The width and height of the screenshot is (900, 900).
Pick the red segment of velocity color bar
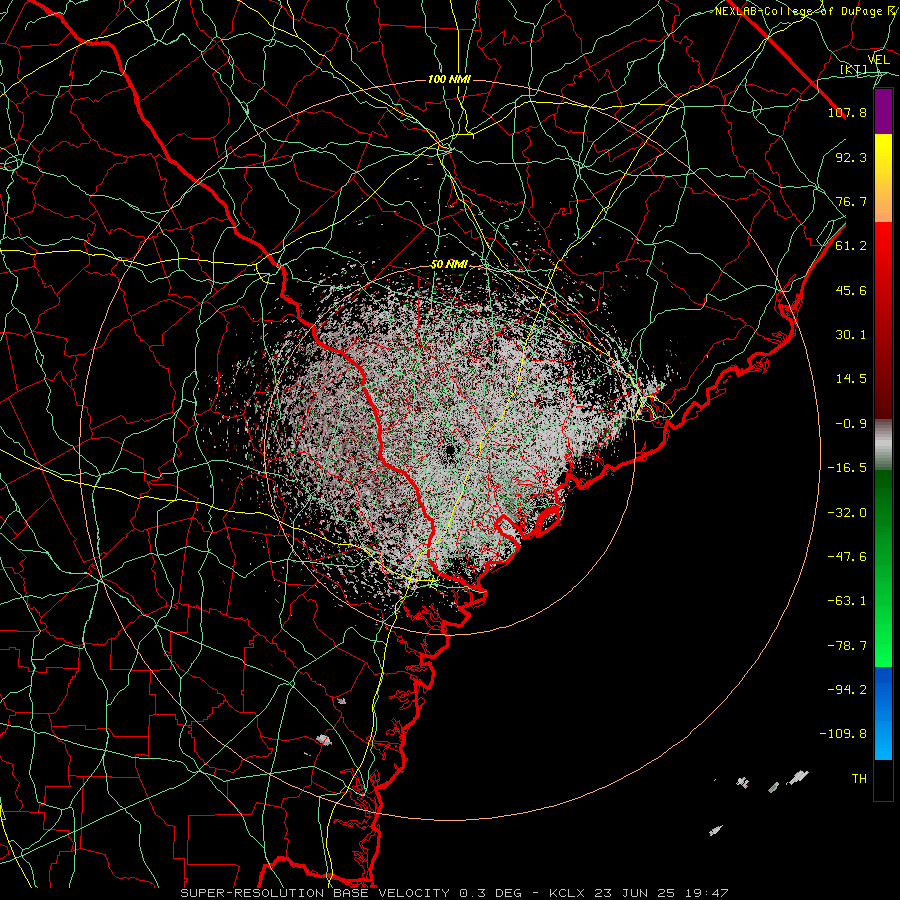(883, 320)
